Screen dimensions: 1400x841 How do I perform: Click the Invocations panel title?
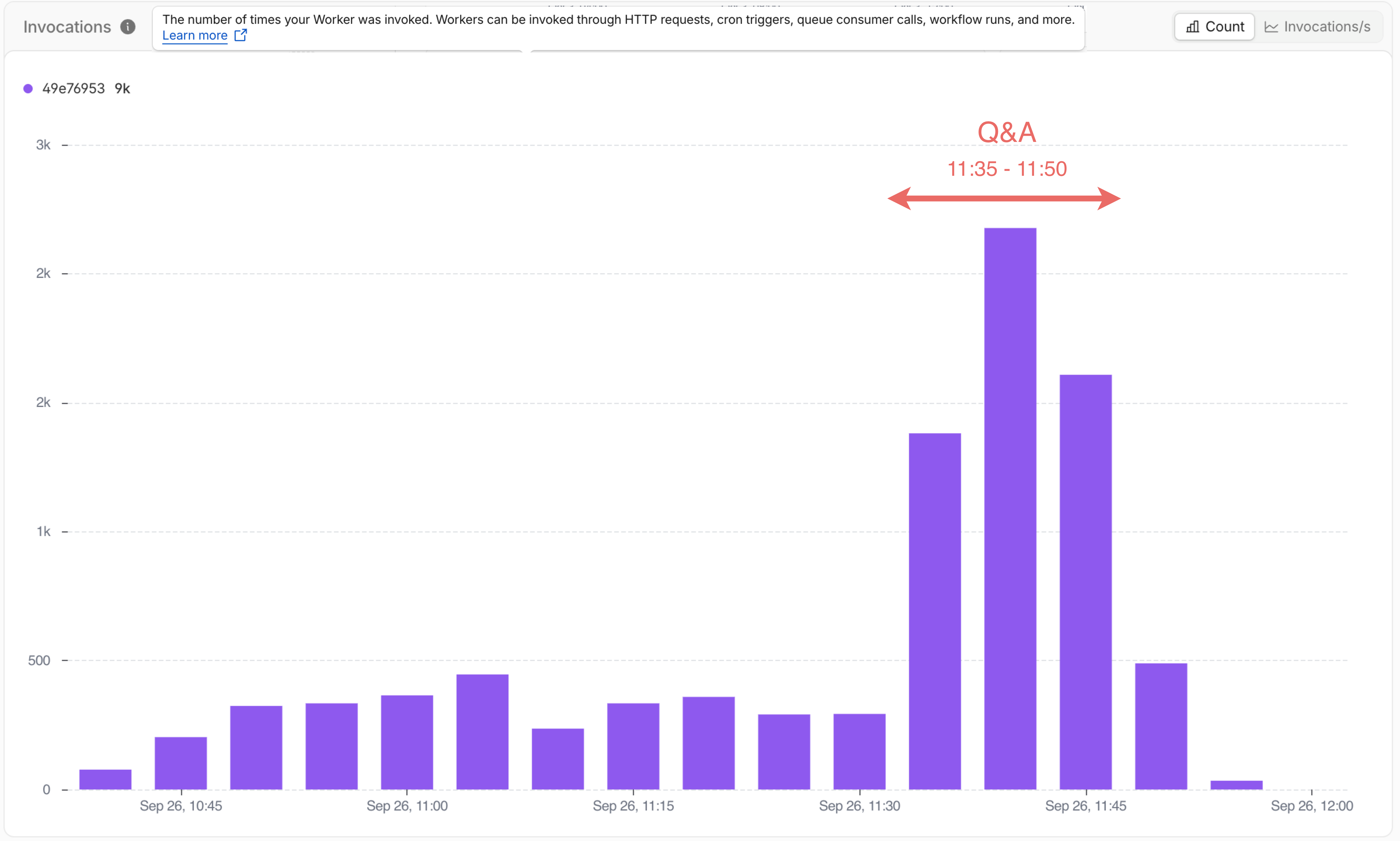pos(67,27)
